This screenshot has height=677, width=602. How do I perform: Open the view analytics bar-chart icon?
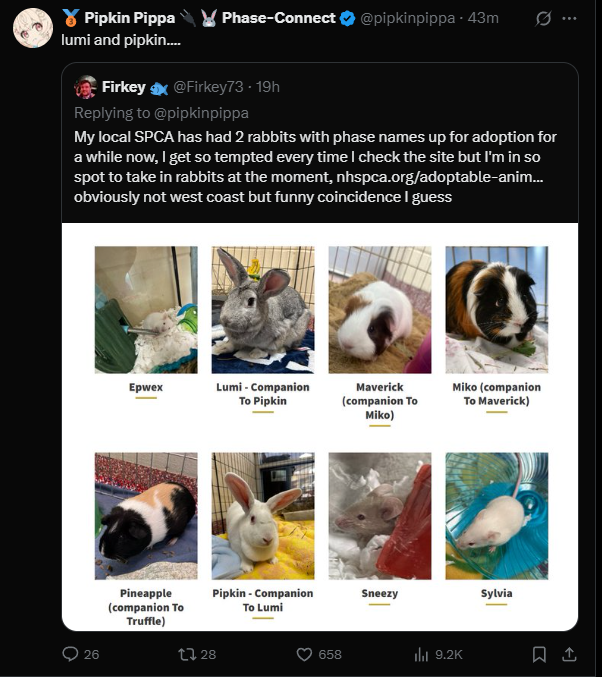point(421,654)
